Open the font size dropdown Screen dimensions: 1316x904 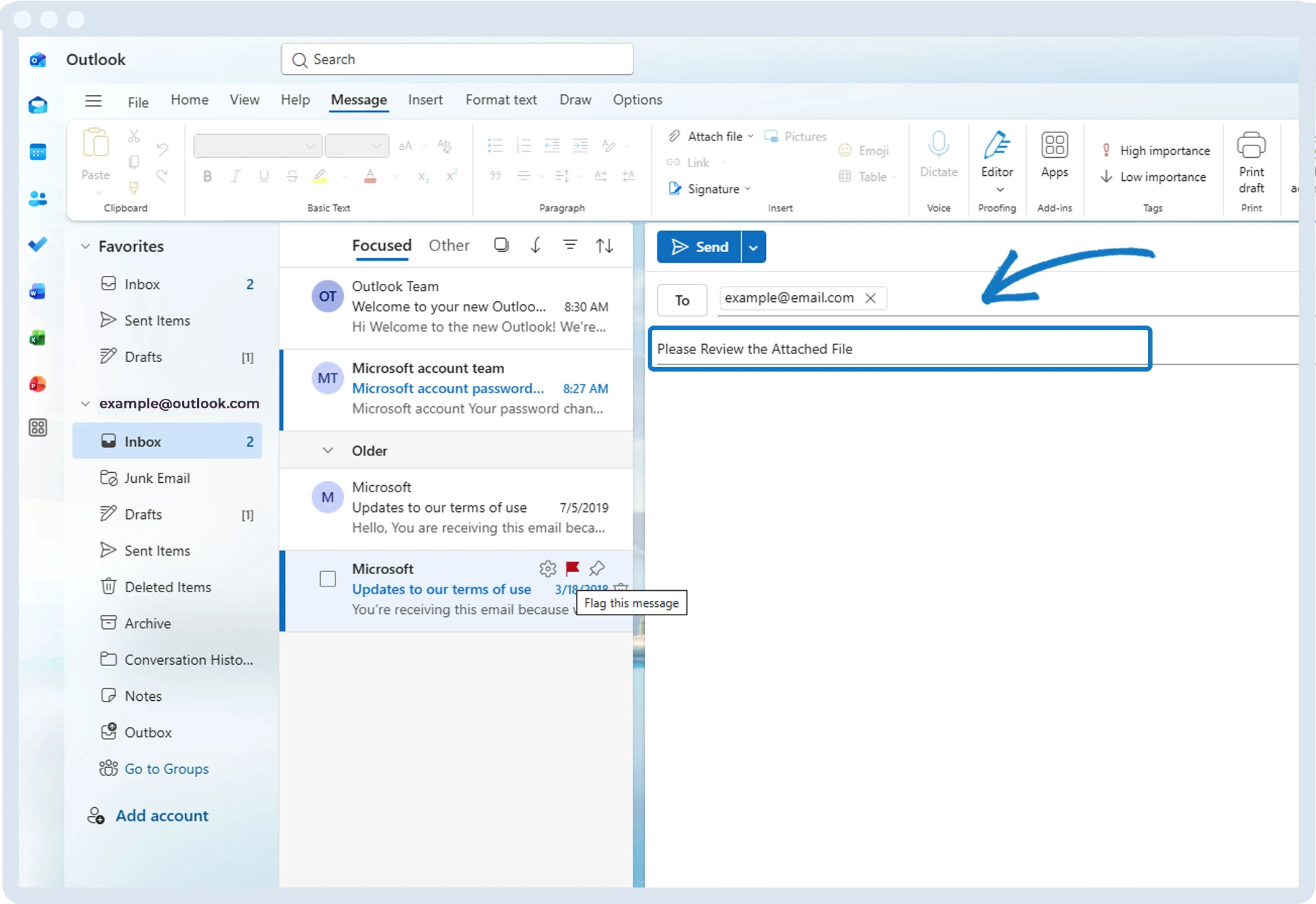357,146
